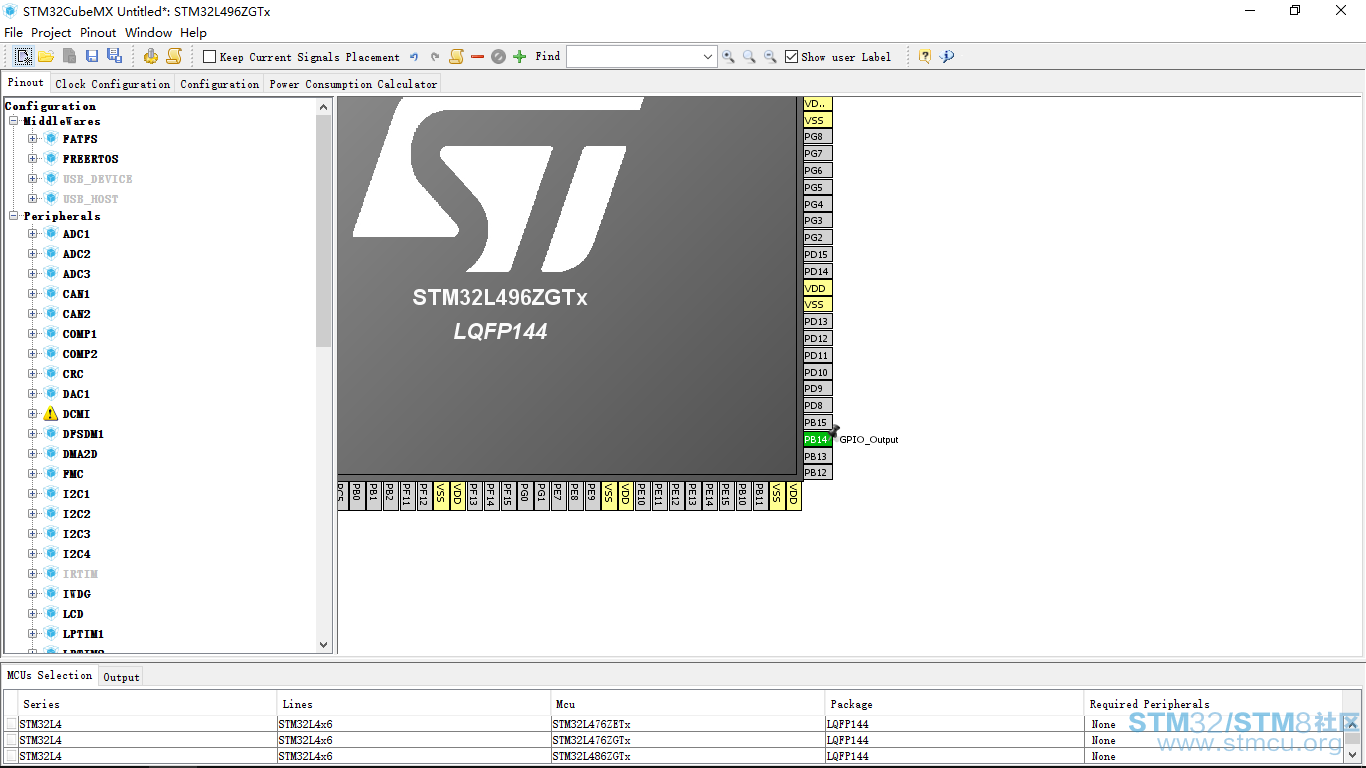The width and height of the screenshot is (1366, 768).
Task: Expand the FREERTOS tree node
Action: tap(33, 159)
